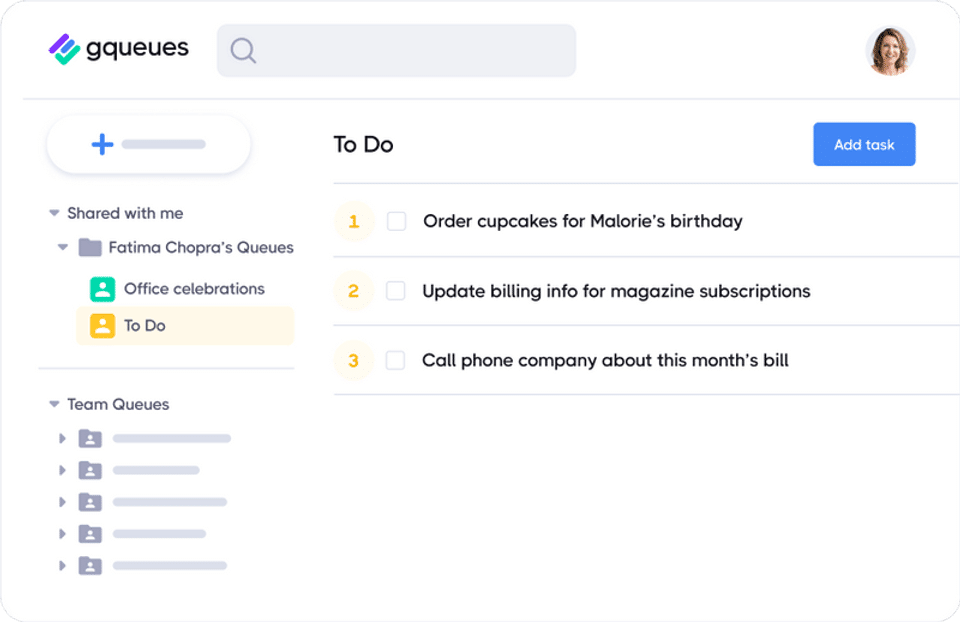The height and width of the screenshot is (622, 960).
Task: Click the GQueues logo icon
Action: coord(64,49)
